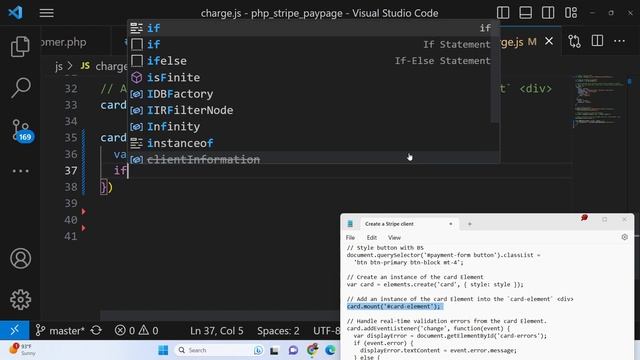Click line number 33 in the gutter
Image resolution: width=640 pixels, height=360 pixels.
(71, 105)
